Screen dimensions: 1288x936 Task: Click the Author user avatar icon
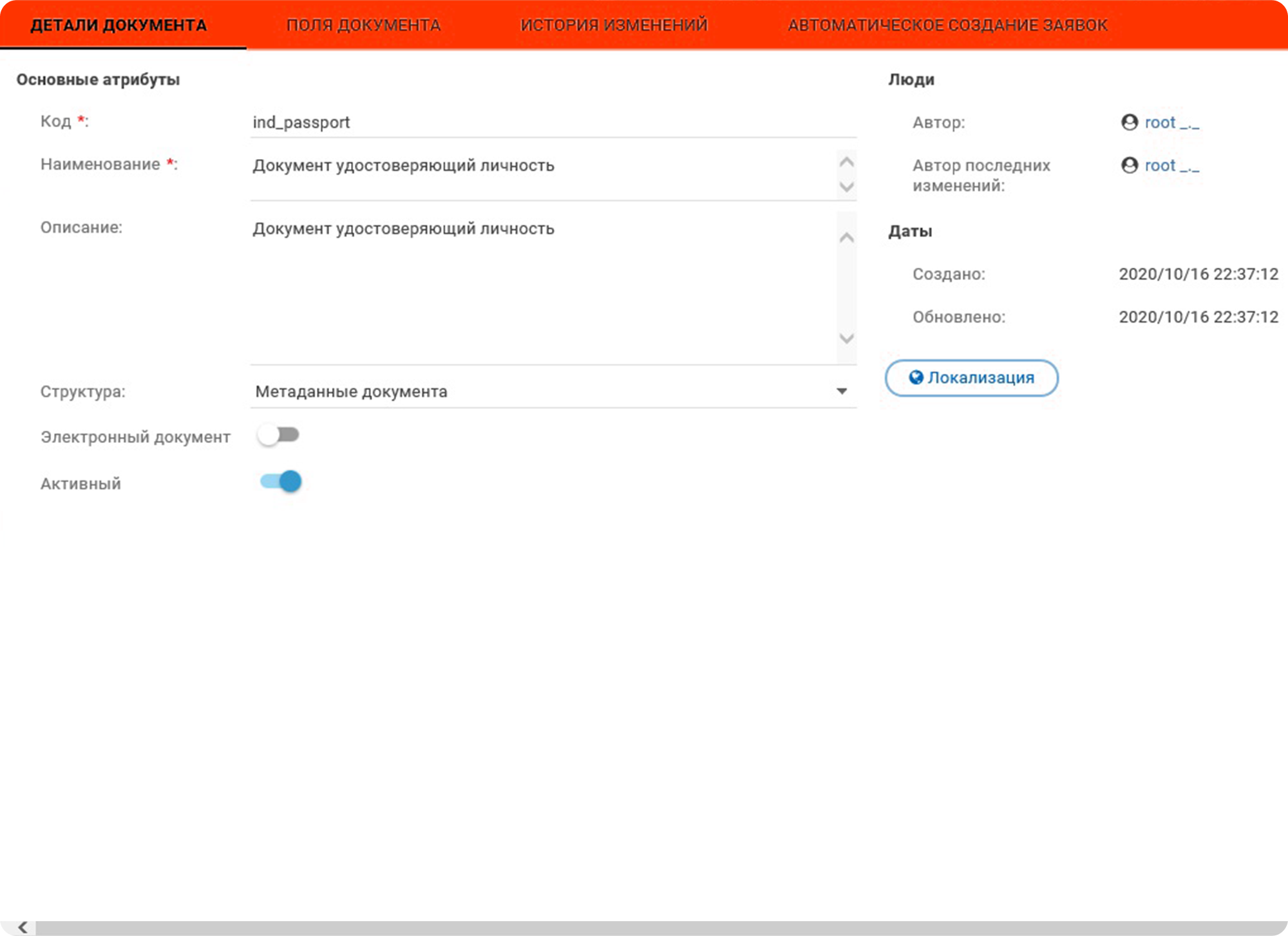click(x=1129, y=122)
